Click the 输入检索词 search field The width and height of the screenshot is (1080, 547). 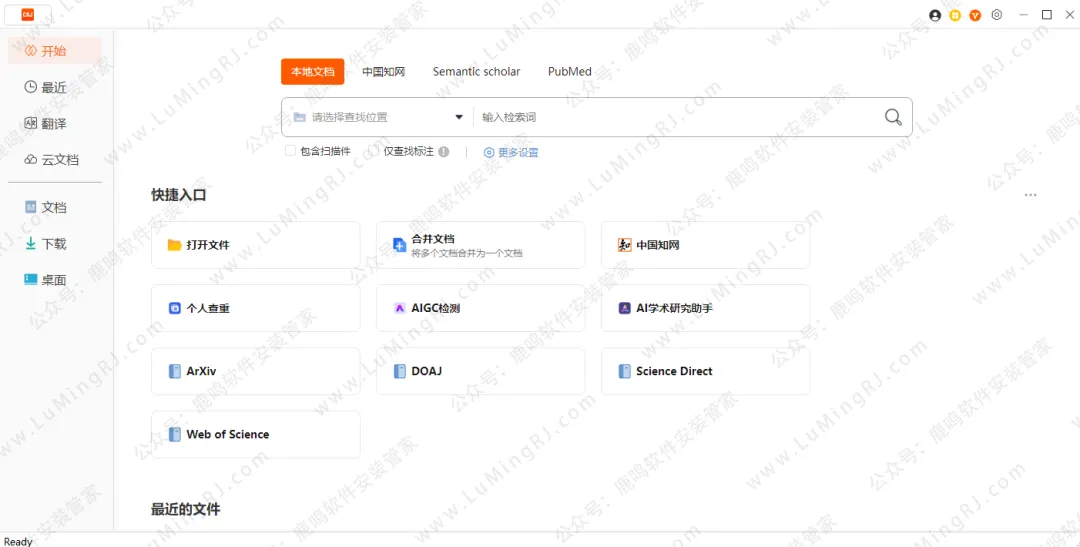678,117
